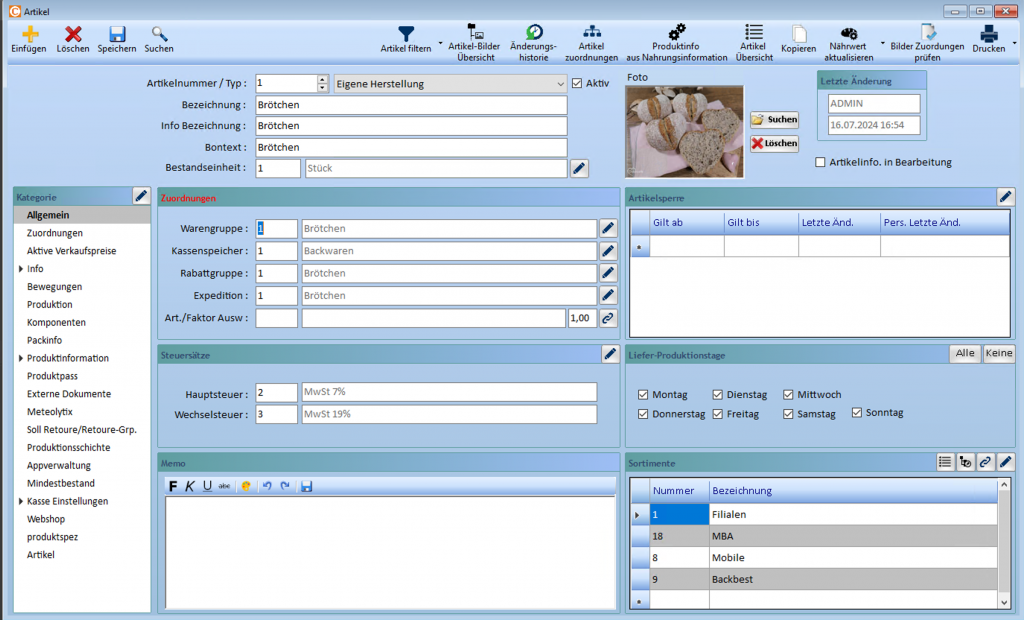
Task: Edit Warengruppe with pencil icon
Action: click(608, 229)
